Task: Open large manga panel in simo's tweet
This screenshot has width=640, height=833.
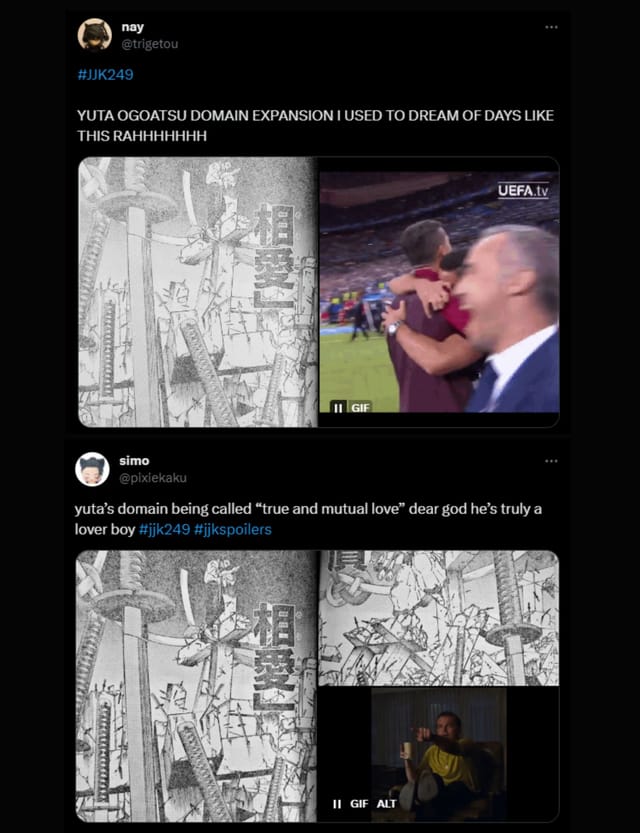Action: [197, 686]
